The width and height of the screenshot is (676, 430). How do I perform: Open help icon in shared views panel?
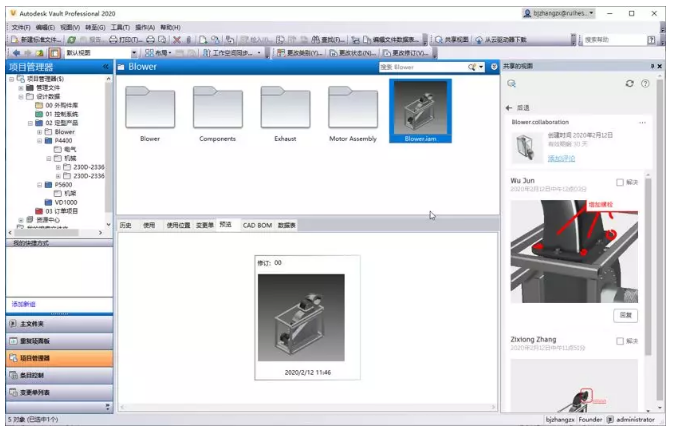pos(645,83)
